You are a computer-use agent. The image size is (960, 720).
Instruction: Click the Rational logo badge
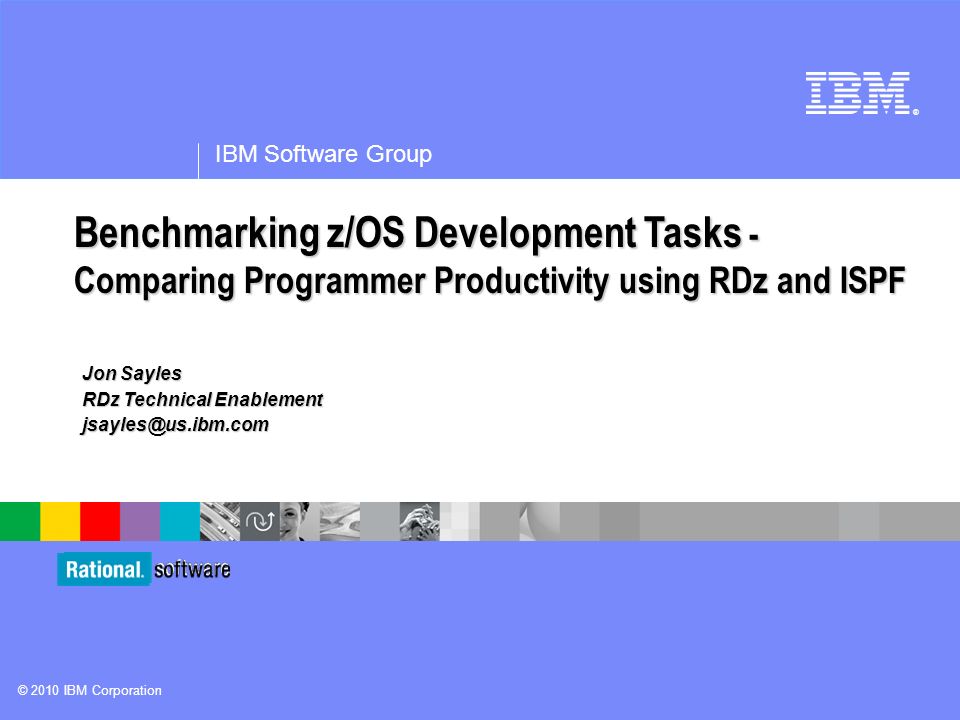tap(103, 569)
